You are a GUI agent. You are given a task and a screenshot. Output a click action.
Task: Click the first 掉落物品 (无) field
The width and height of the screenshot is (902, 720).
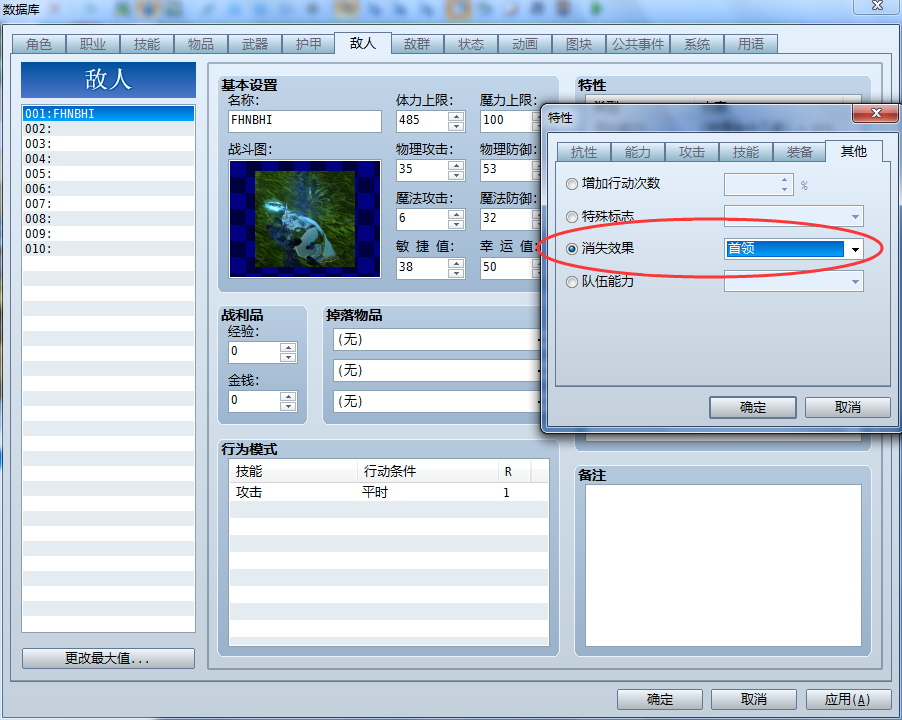tap(436, 340)
